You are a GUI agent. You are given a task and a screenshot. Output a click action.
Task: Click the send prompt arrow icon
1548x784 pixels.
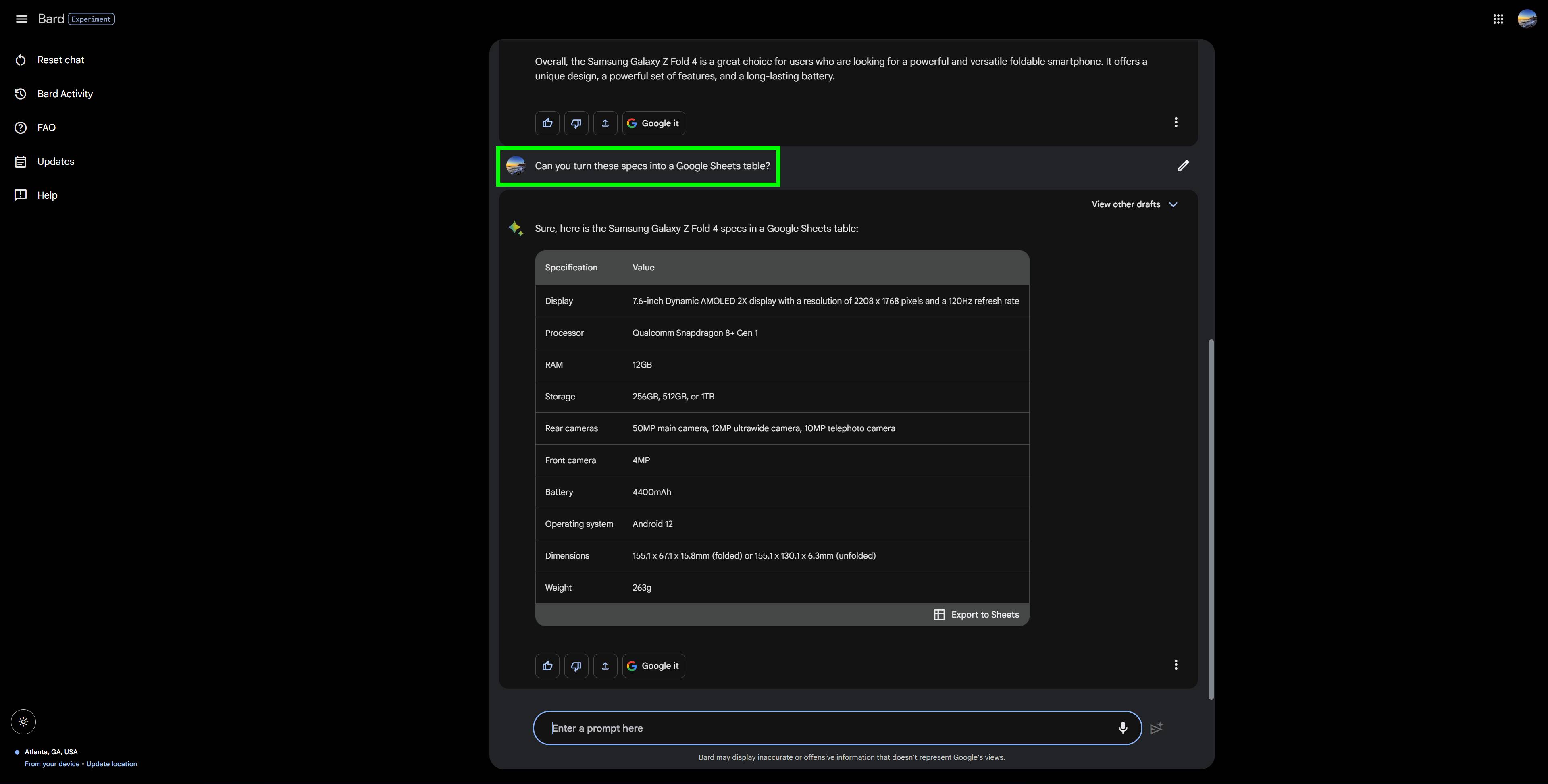pyautogui.click(x=1156, y=728)
